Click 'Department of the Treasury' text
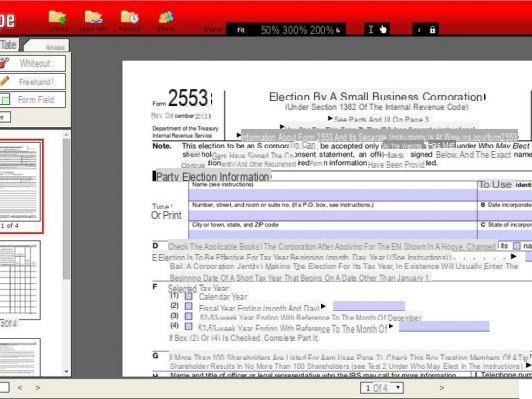The width and height of the screenshot is (532, 399). pos(185,128)
